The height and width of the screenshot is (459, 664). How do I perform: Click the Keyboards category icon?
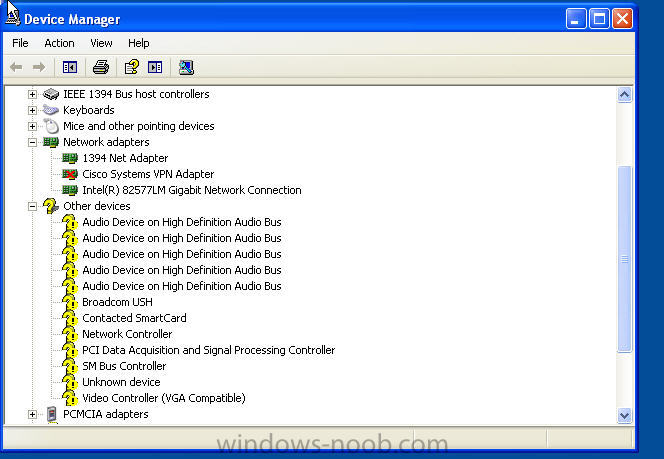51,110
